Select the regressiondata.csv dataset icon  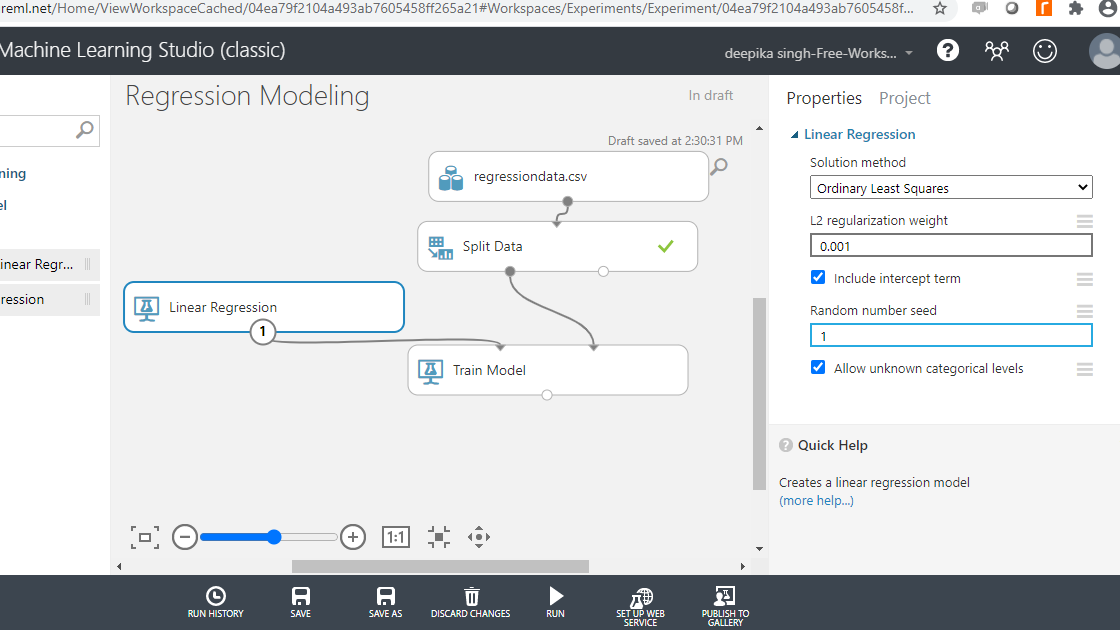click(x=451, y=177)
